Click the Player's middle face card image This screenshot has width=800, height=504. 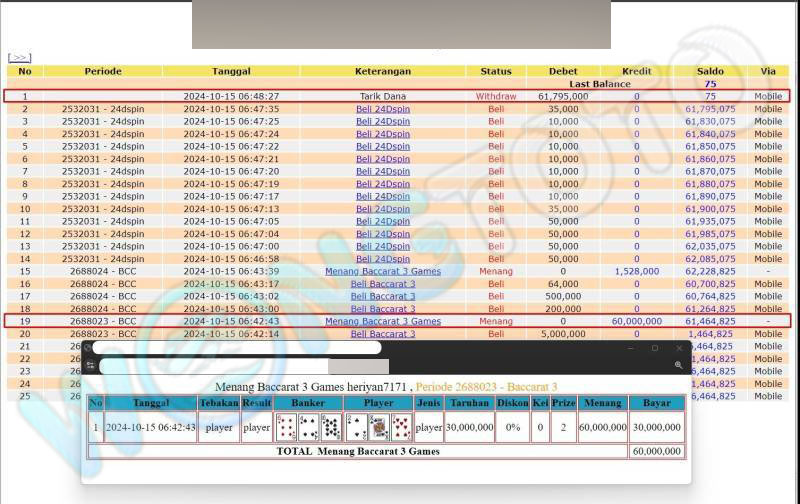pyautogui.click(x=379, y=427)
